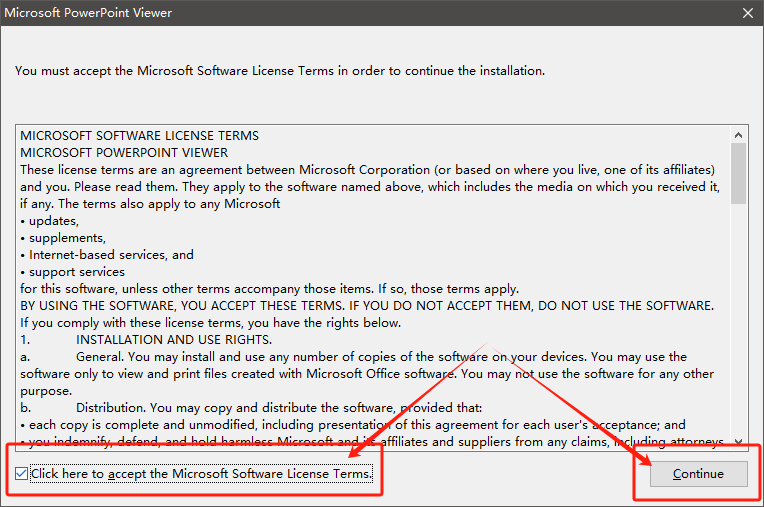This screenshot has height=507, width=764.
Task: Click the "MICROSOFT POWERPOINT VIEWER" line in license
Action: pos(125,153)
